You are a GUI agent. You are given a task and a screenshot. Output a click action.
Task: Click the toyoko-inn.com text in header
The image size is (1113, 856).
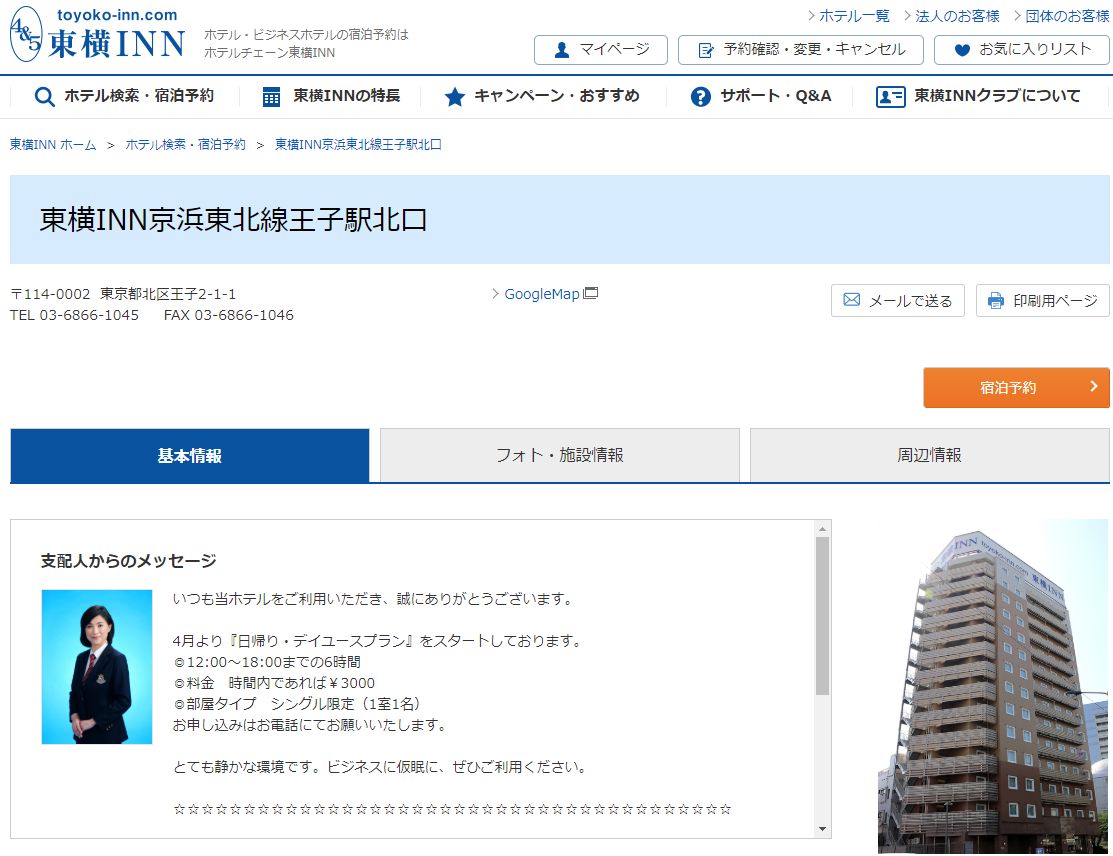[x=117, y=15]
